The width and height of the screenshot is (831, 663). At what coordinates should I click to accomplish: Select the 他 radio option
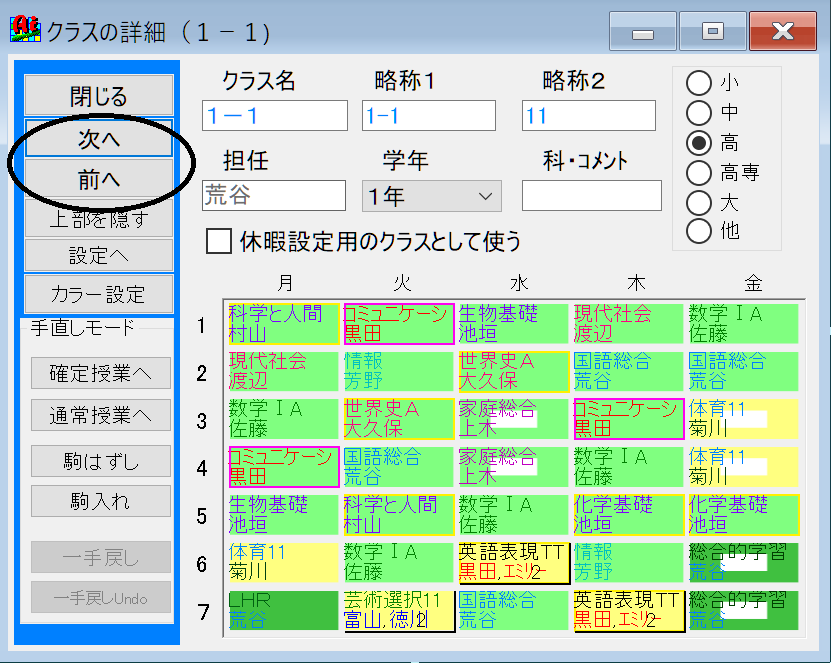click(x=699, y=231)
